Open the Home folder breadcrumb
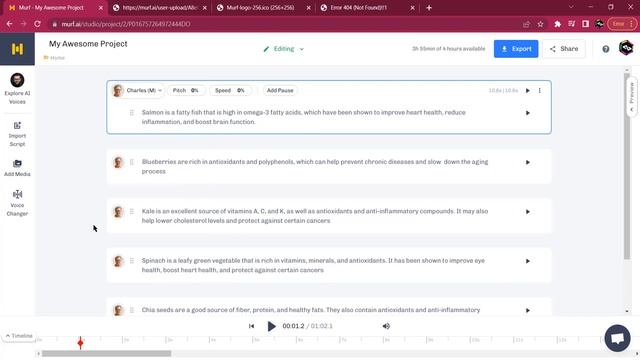Image resolution: width=640 pixels, height=360 pixels. point(54,58)
